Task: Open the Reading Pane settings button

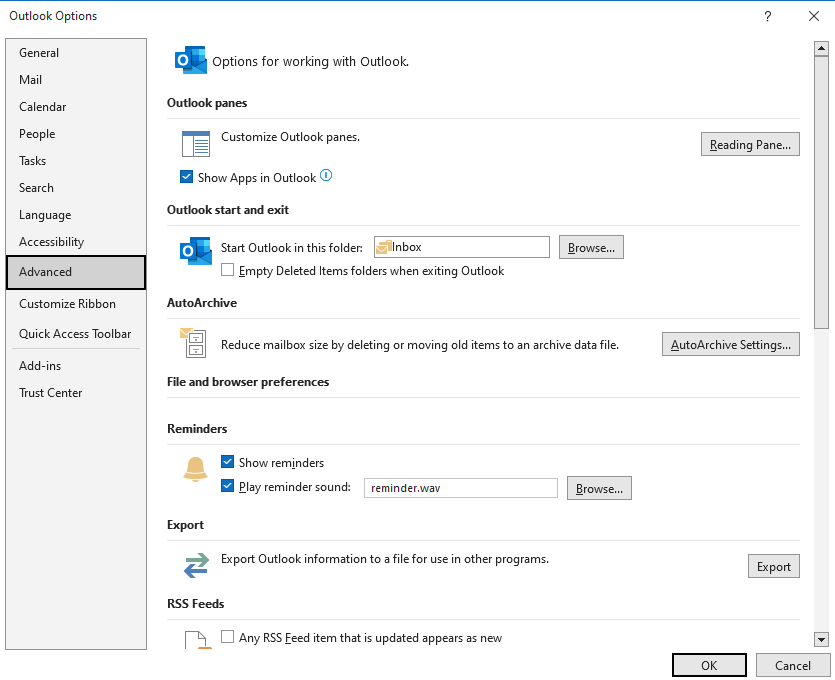Action: tap(750, 144)
